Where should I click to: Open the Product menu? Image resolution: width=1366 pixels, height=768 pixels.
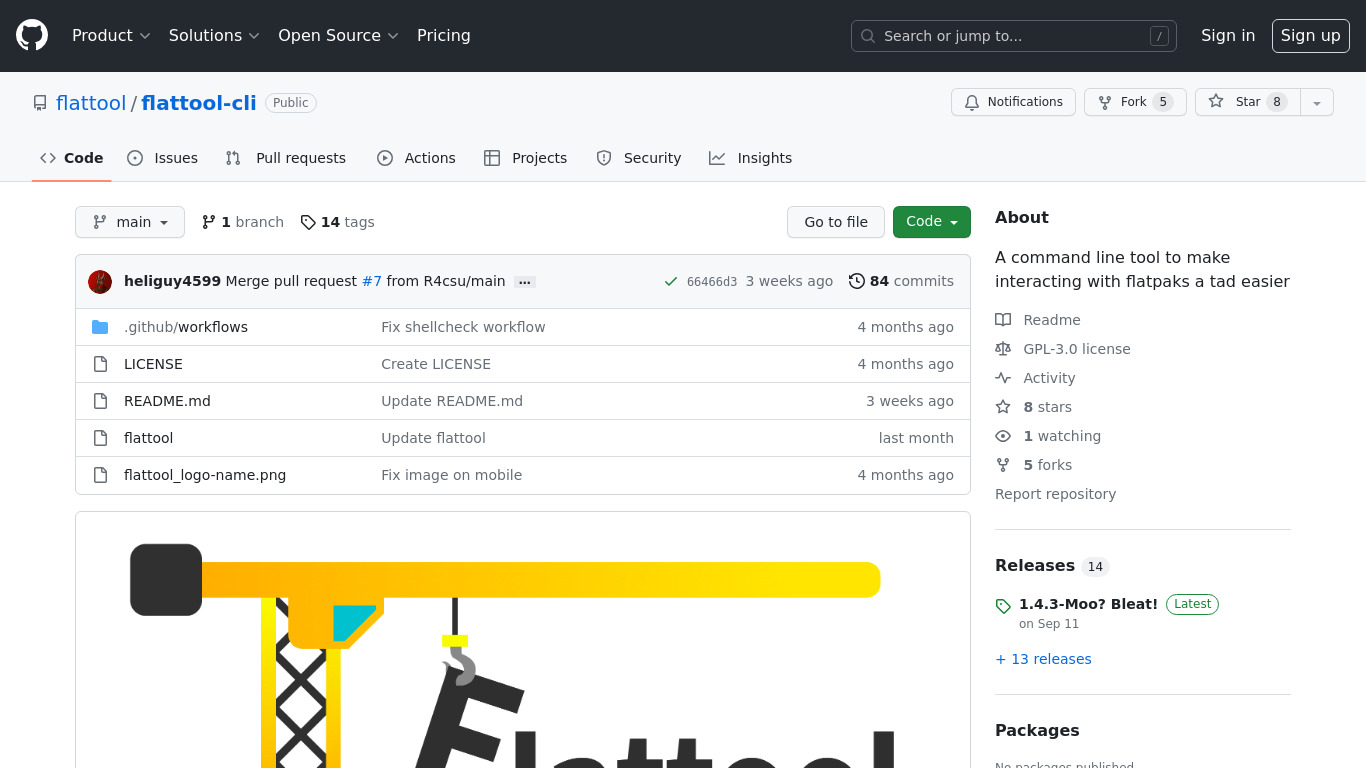pos(111,36)
